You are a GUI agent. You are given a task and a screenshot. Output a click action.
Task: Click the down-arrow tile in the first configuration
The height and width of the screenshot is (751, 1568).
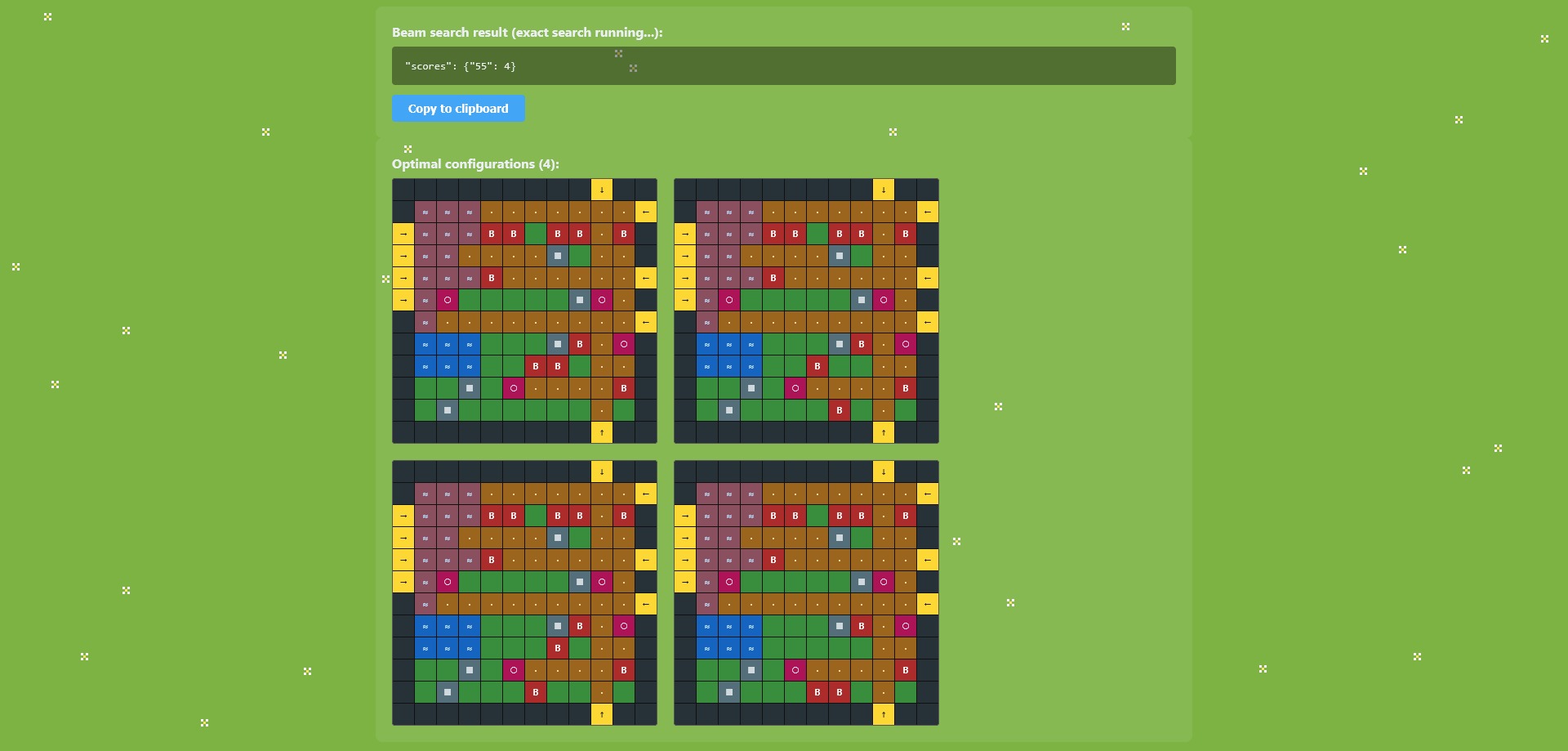point(602,190)
